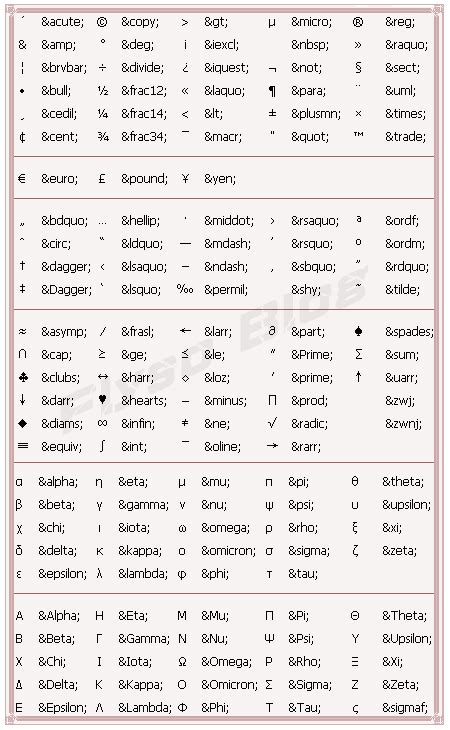Select the &Dagger; entity code

[x=67, y=290]
